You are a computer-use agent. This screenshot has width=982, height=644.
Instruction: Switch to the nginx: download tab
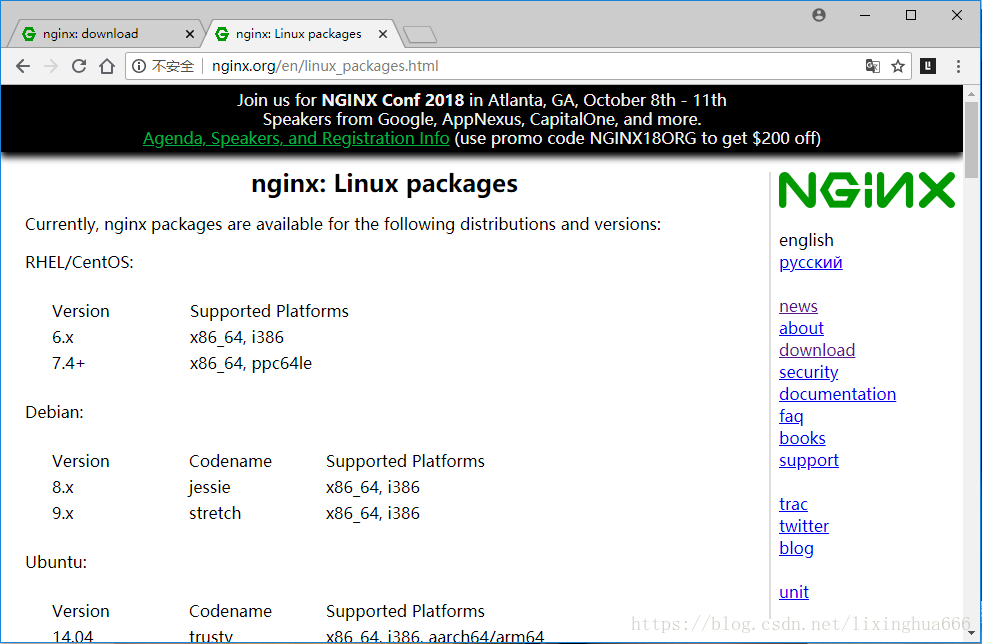[x=106, y=34]
